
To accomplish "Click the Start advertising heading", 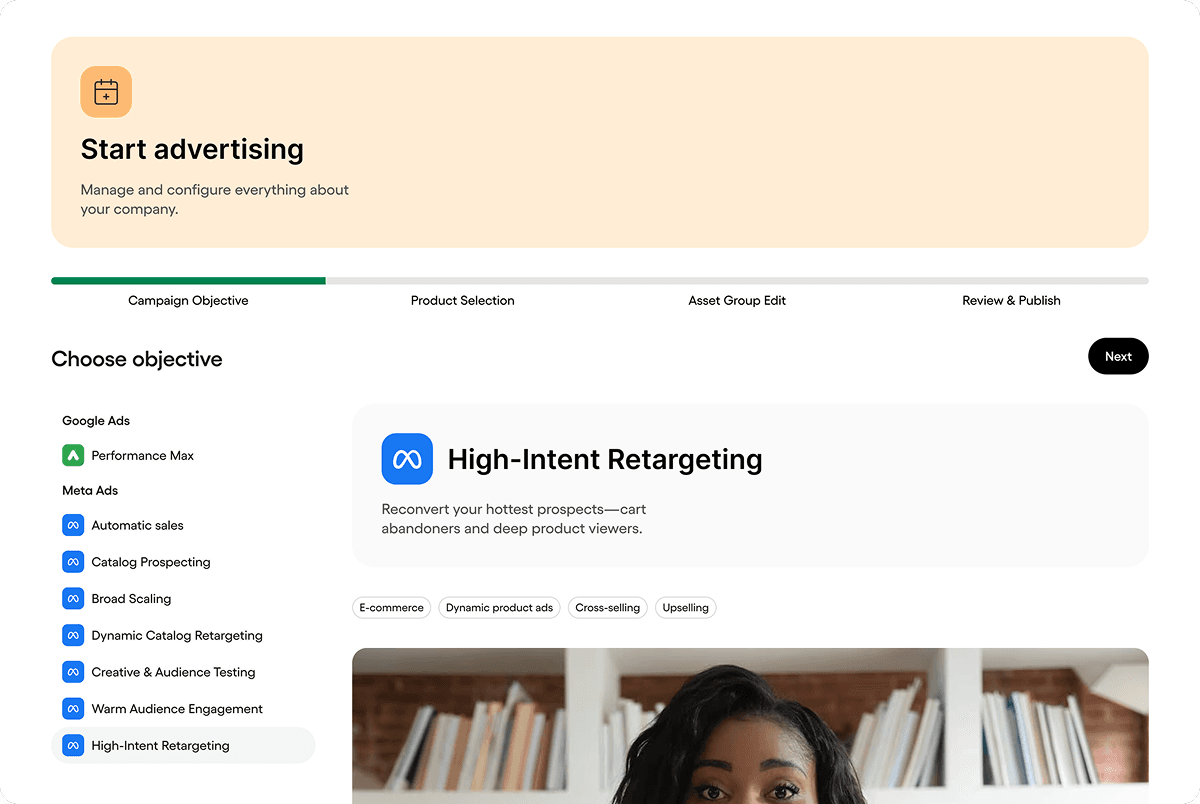I will tap(192, 149).
